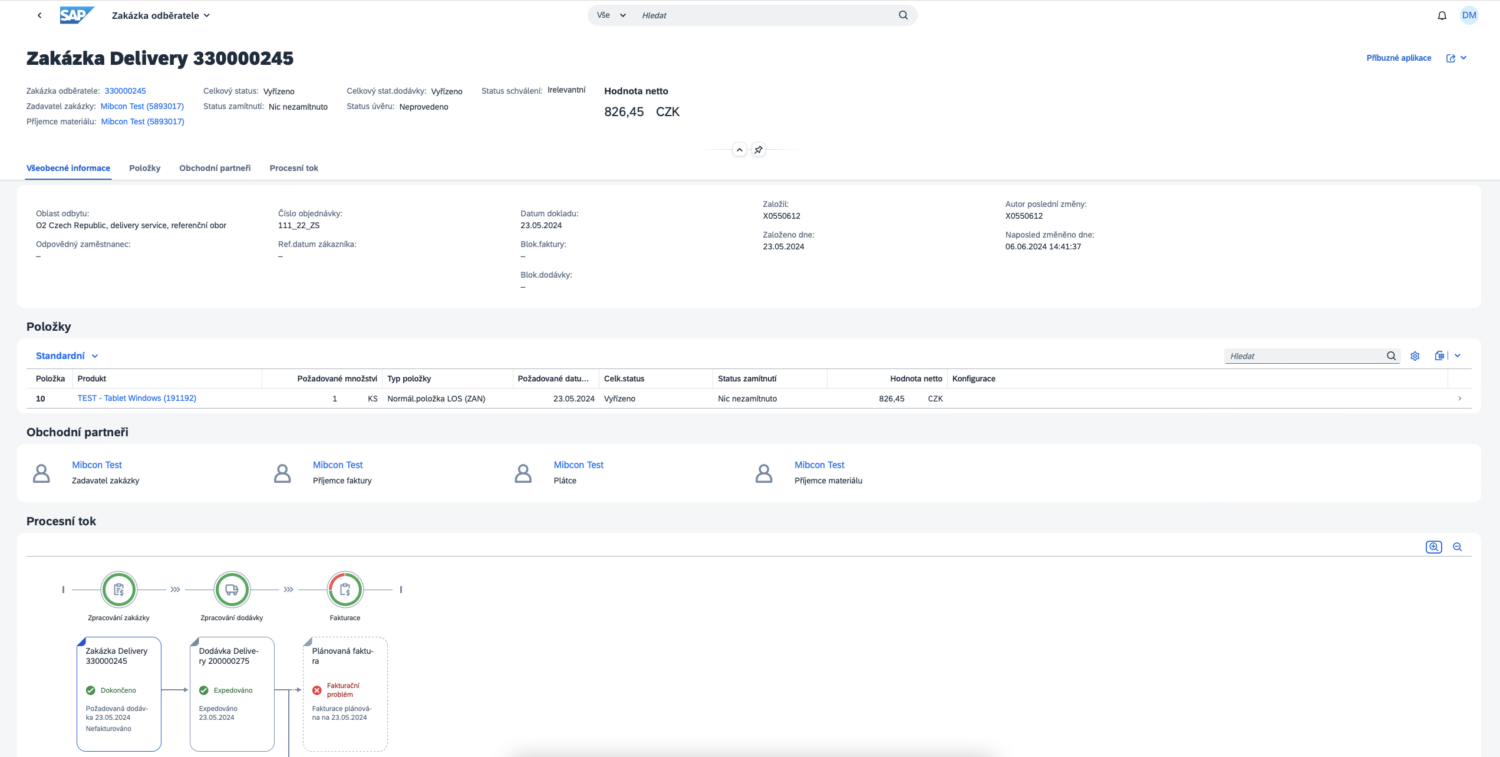Click the share icon beside Příbuzné aplikace
This screenshot has height=757, width=1500.
click(1451, 58)
